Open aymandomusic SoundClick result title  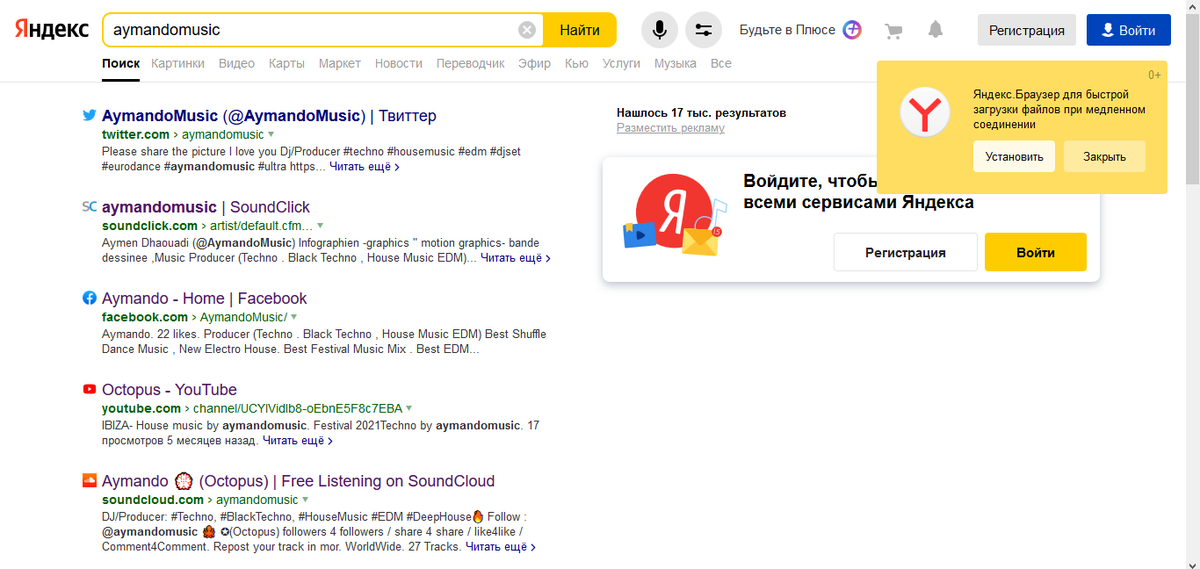click(206, 207)
